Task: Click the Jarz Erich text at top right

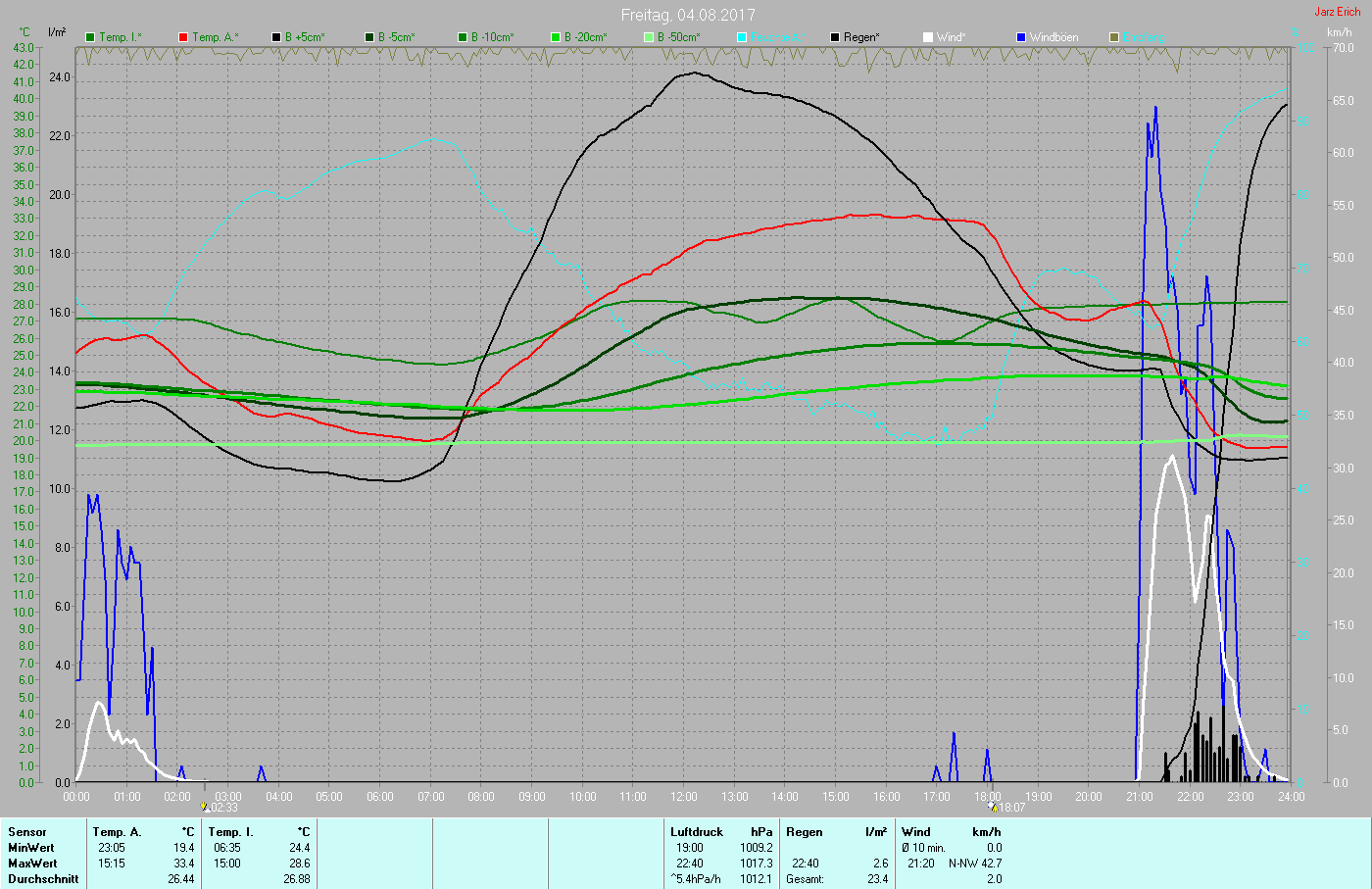Action: [x=1337, y=12]
